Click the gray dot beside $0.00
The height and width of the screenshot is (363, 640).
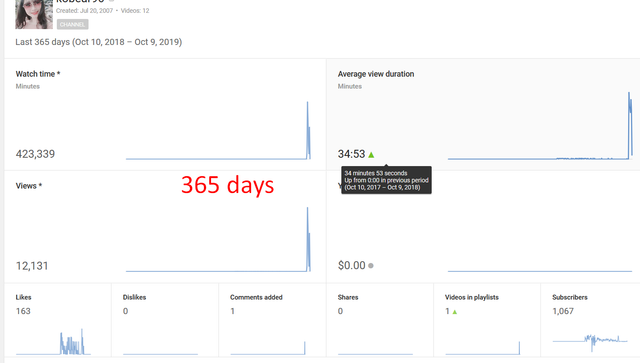coord(371,266)
